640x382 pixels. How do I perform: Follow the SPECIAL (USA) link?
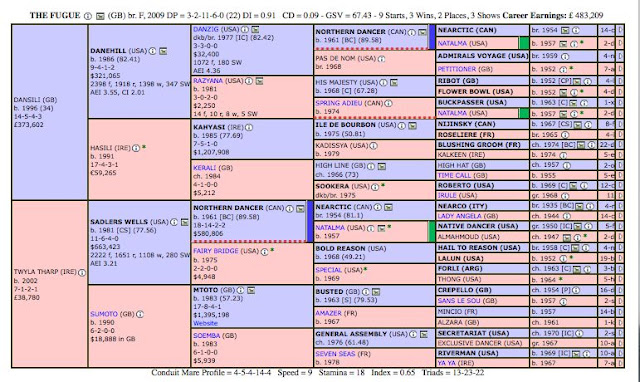coord(338,270)
